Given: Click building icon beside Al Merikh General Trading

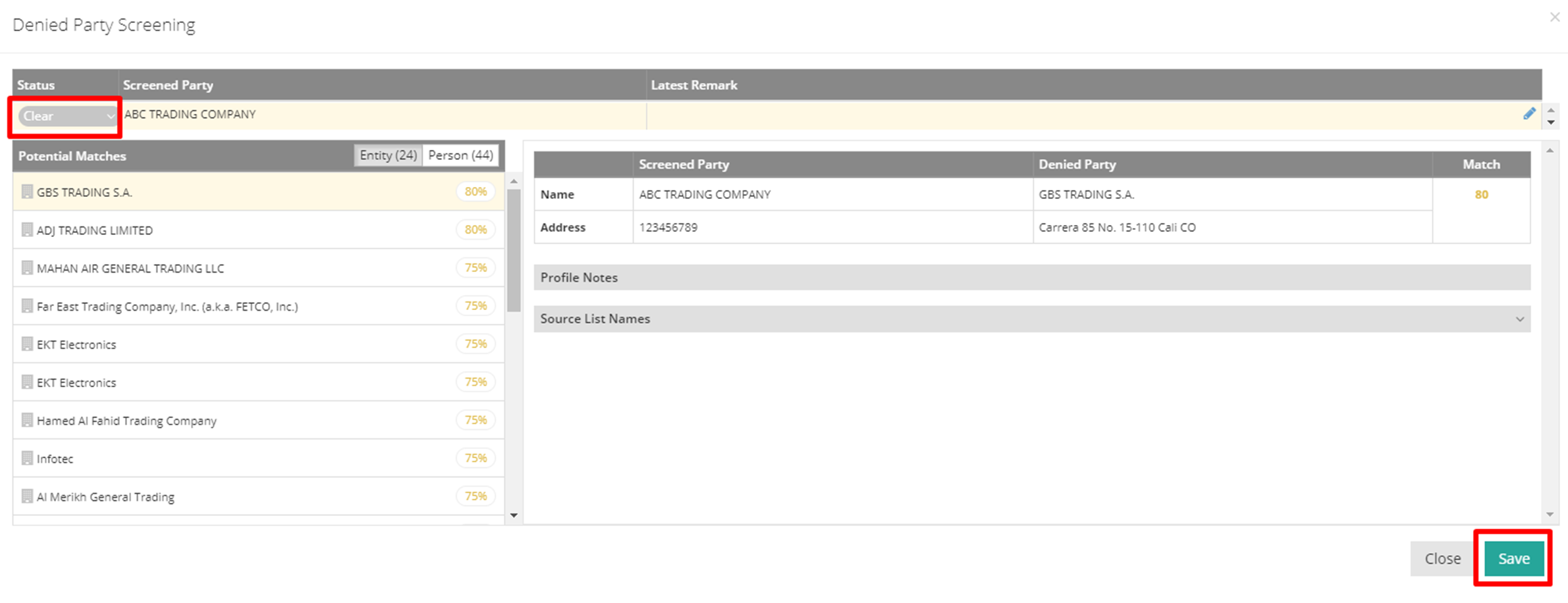Looking at the screenshot, I should point(27,496).
